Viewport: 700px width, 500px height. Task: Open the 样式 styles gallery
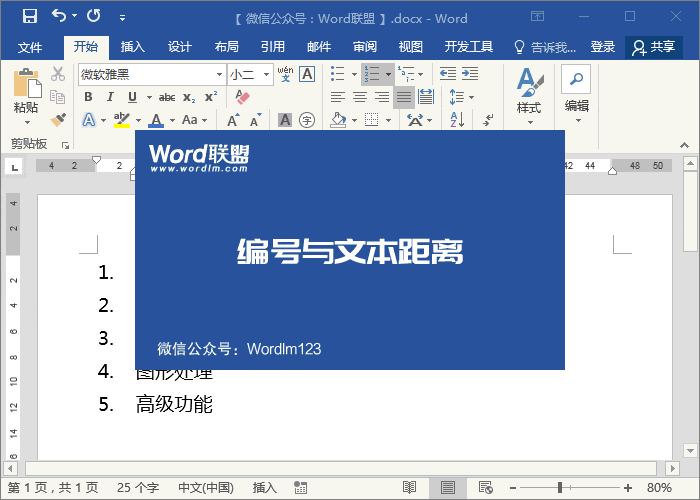coord(529,96)
